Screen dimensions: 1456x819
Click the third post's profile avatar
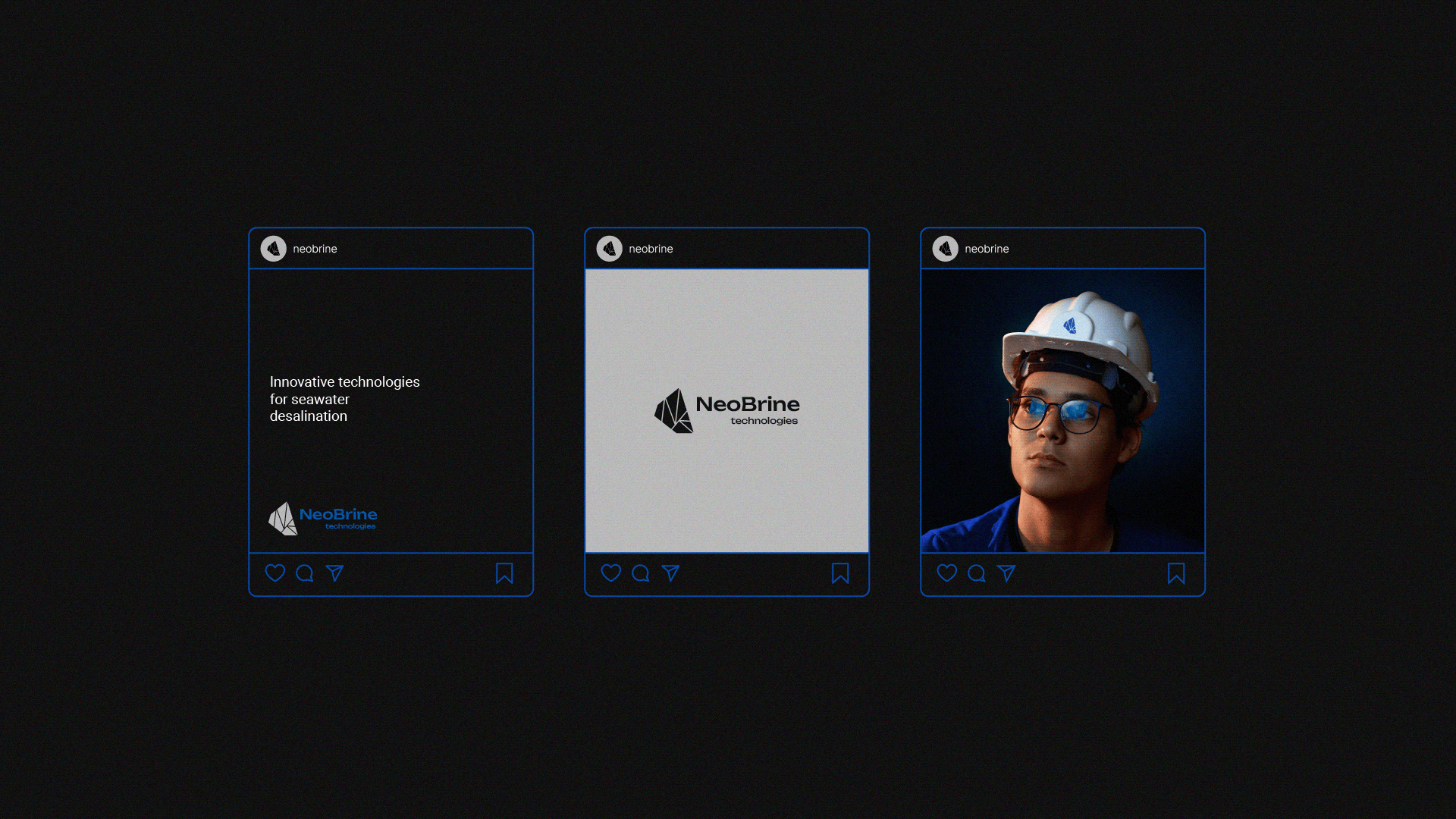coord(946,249)
